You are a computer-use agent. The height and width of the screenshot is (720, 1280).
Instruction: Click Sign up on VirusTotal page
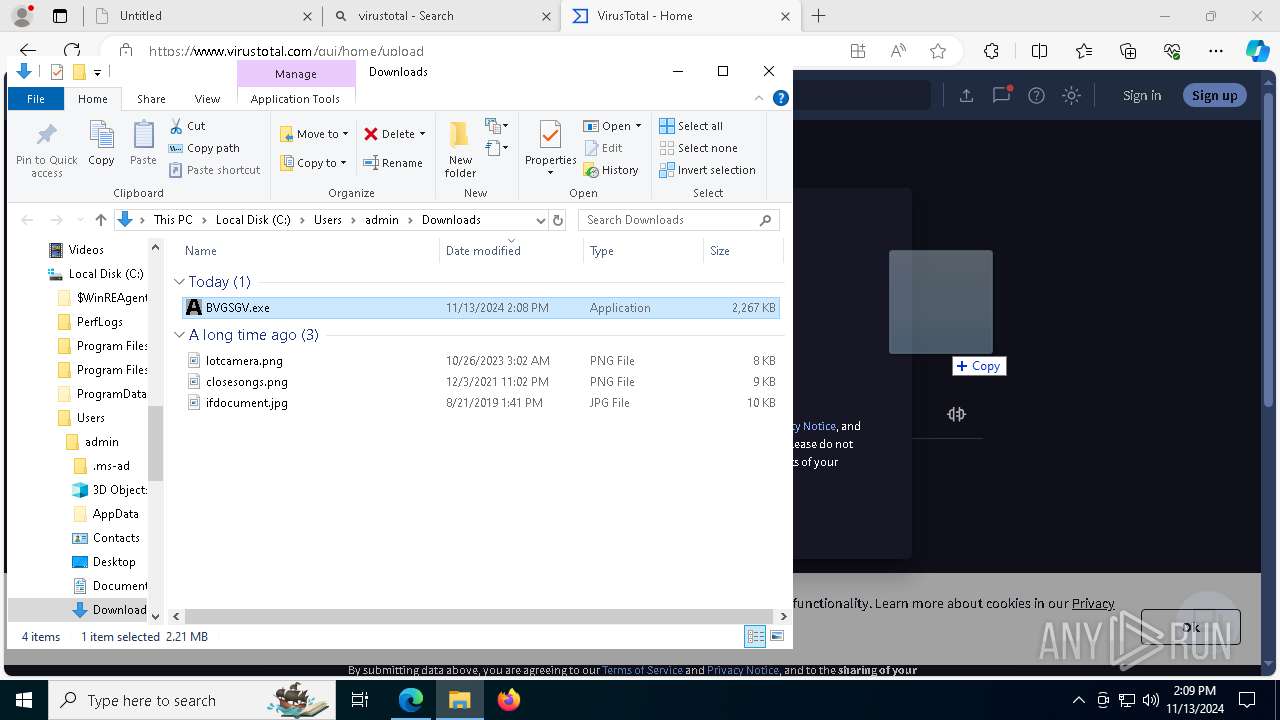(1214, 95)
